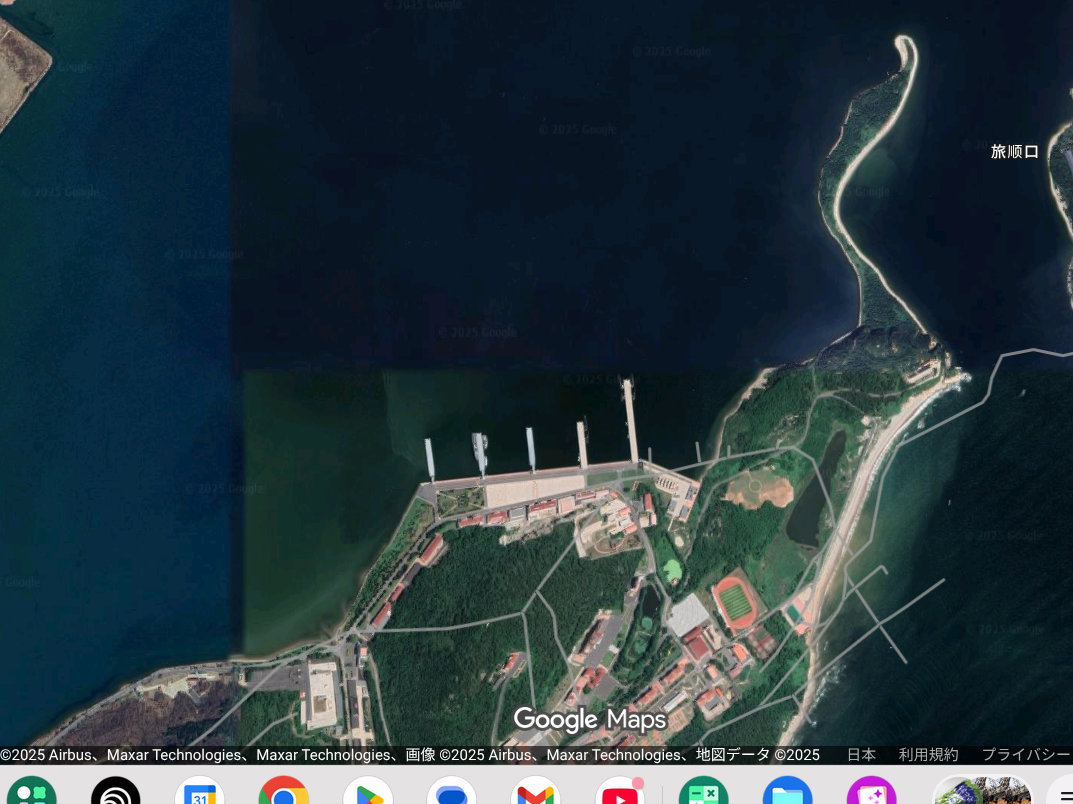Image resolution: width=1073 pixels, height=804 pixels.
Task: Launch the YouTube app
Action: coord(620,793)
